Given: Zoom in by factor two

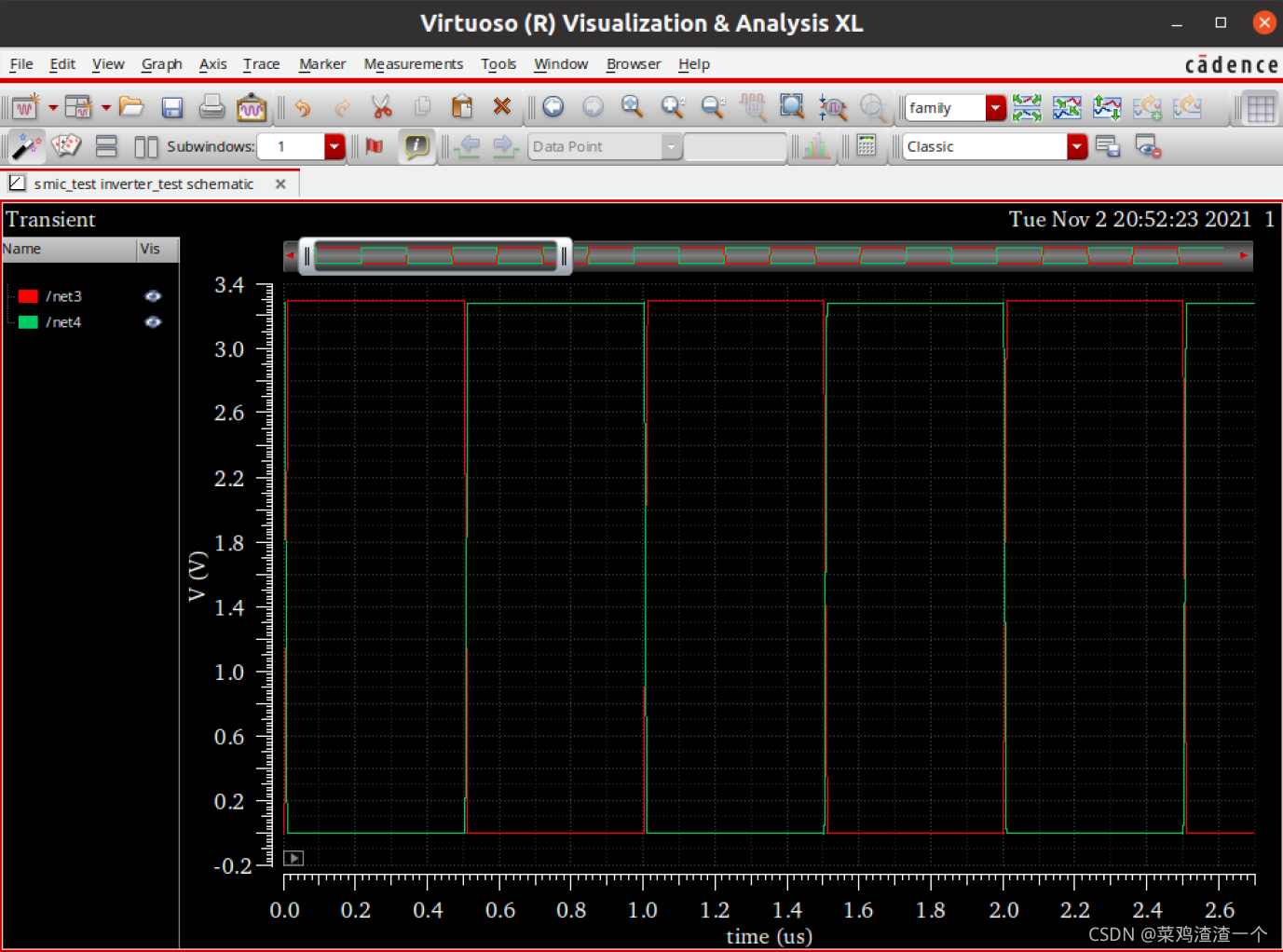Looking at the screenshot, I should [x=673, y=107].
